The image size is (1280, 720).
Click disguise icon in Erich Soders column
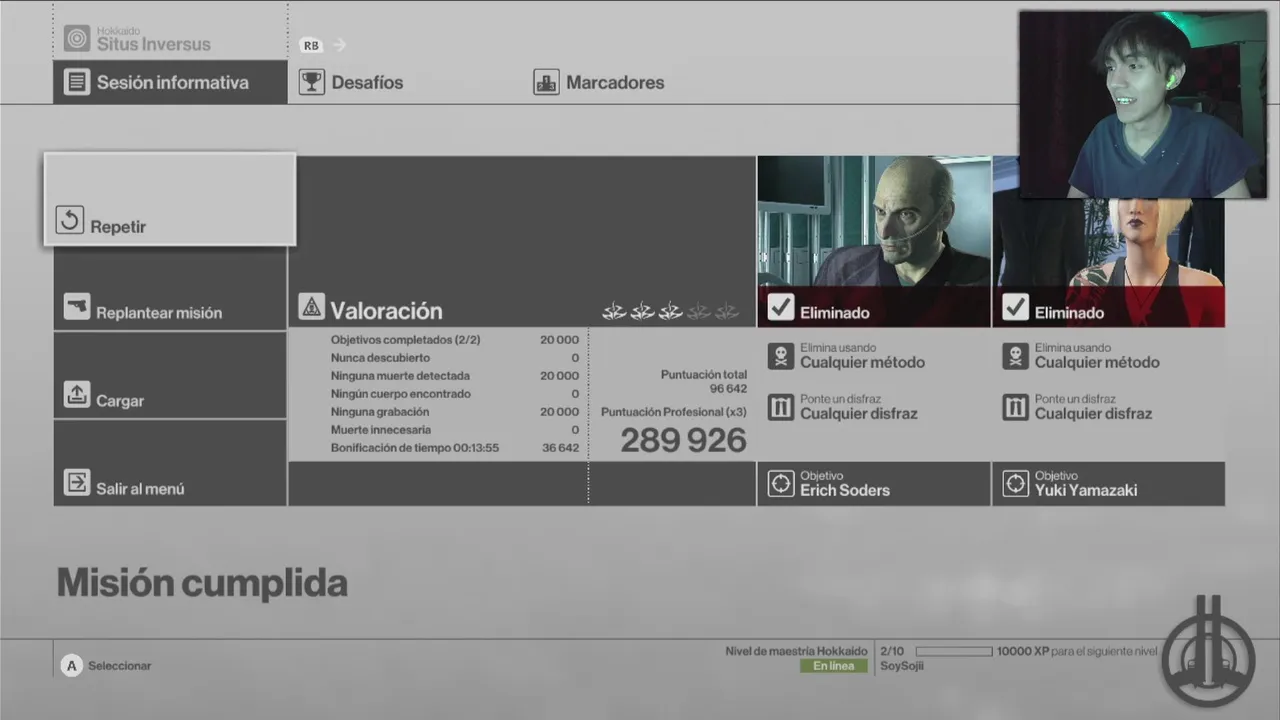click(x=781, y=407)
